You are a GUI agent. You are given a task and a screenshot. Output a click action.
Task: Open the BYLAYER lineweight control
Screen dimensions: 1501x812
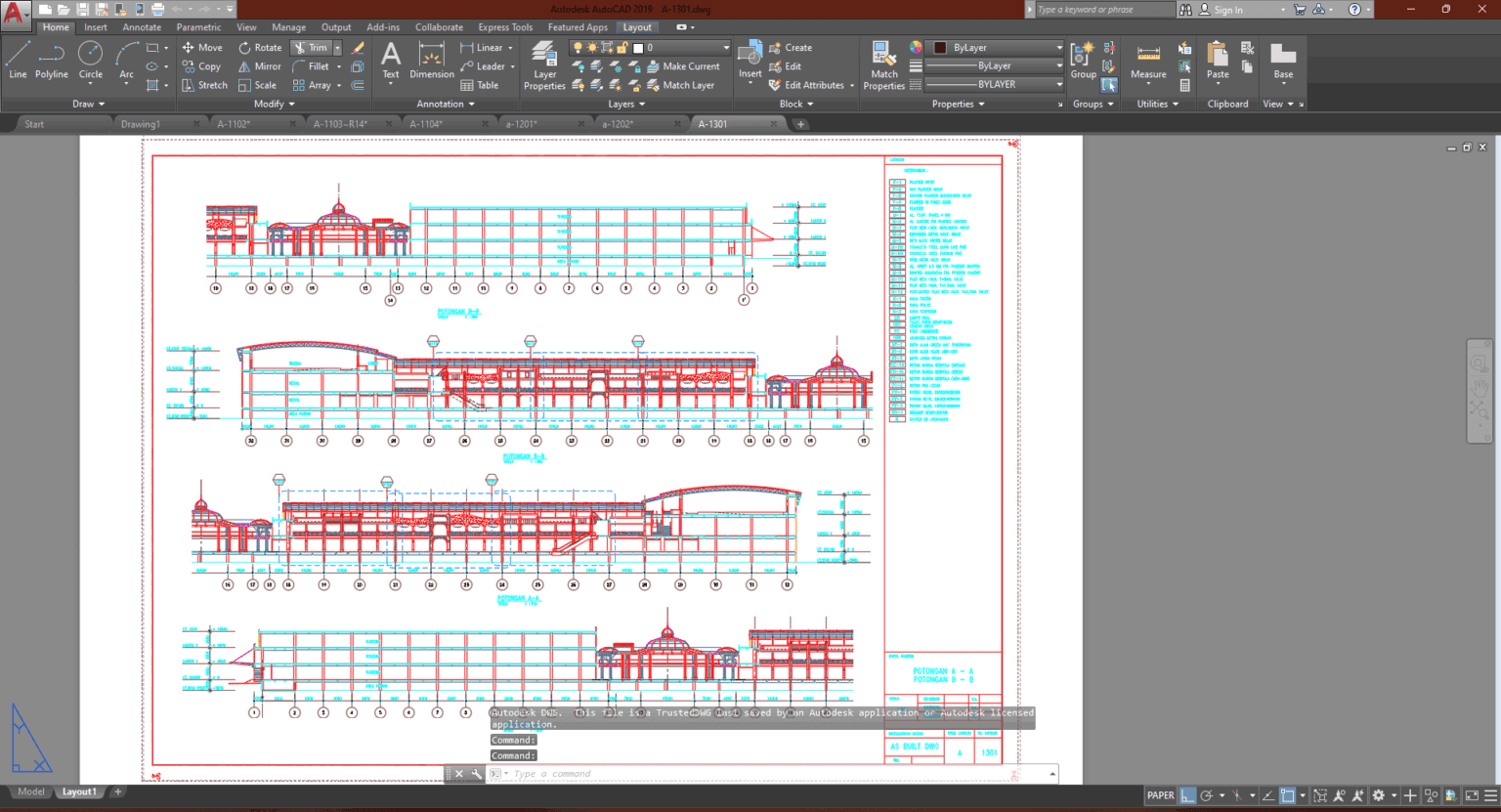click(993, 84)
